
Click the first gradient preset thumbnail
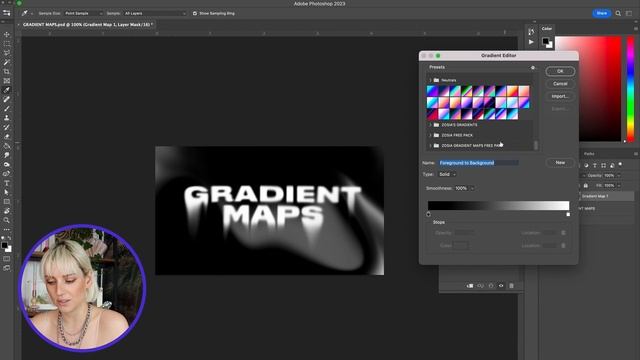coord(432,91)
